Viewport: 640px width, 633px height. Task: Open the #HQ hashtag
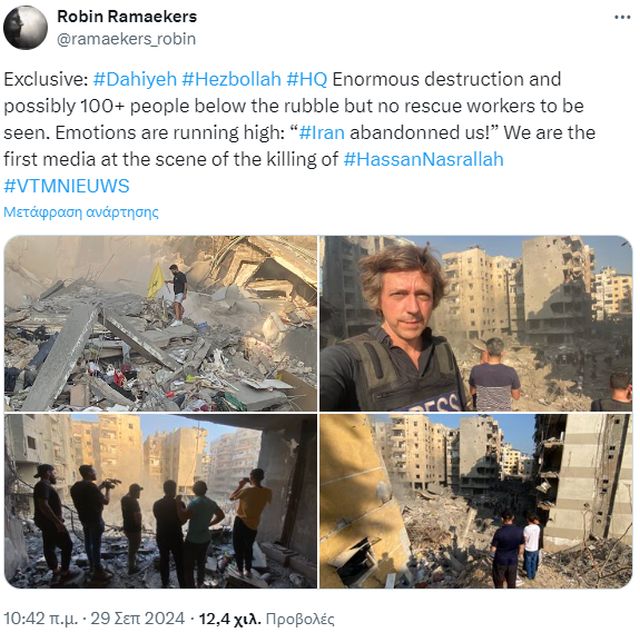pyautogui.click(x=307, y=79)
